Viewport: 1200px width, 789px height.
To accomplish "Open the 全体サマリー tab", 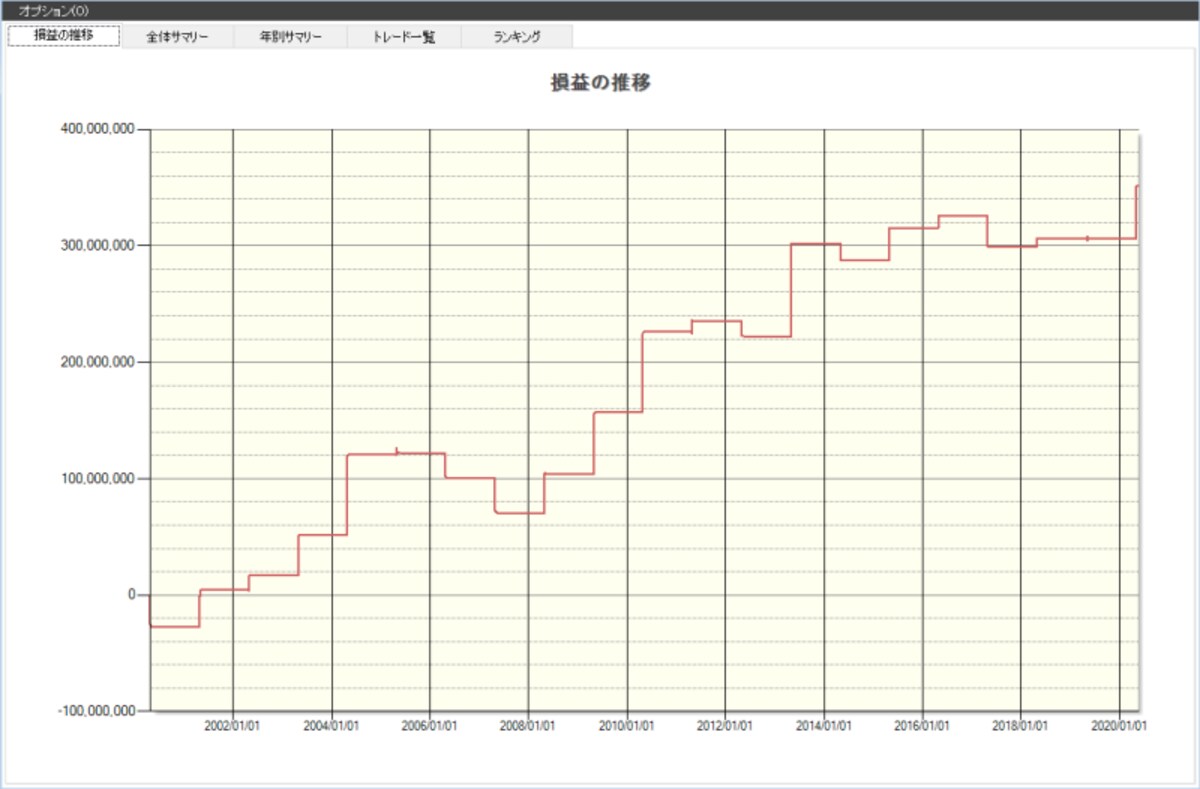I will [177, 36].
